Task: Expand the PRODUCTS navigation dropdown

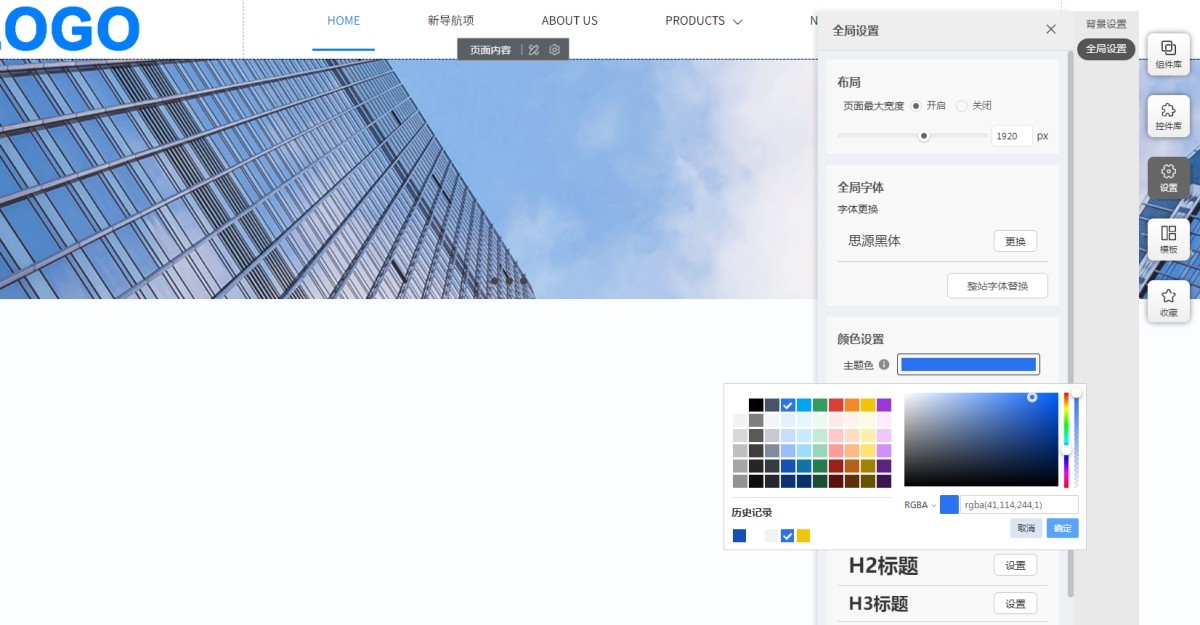Action: [703, 21]
